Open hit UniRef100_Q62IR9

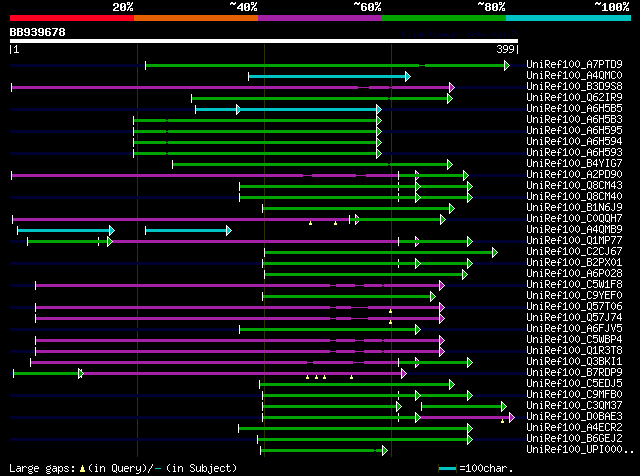(x=574, y=97)
